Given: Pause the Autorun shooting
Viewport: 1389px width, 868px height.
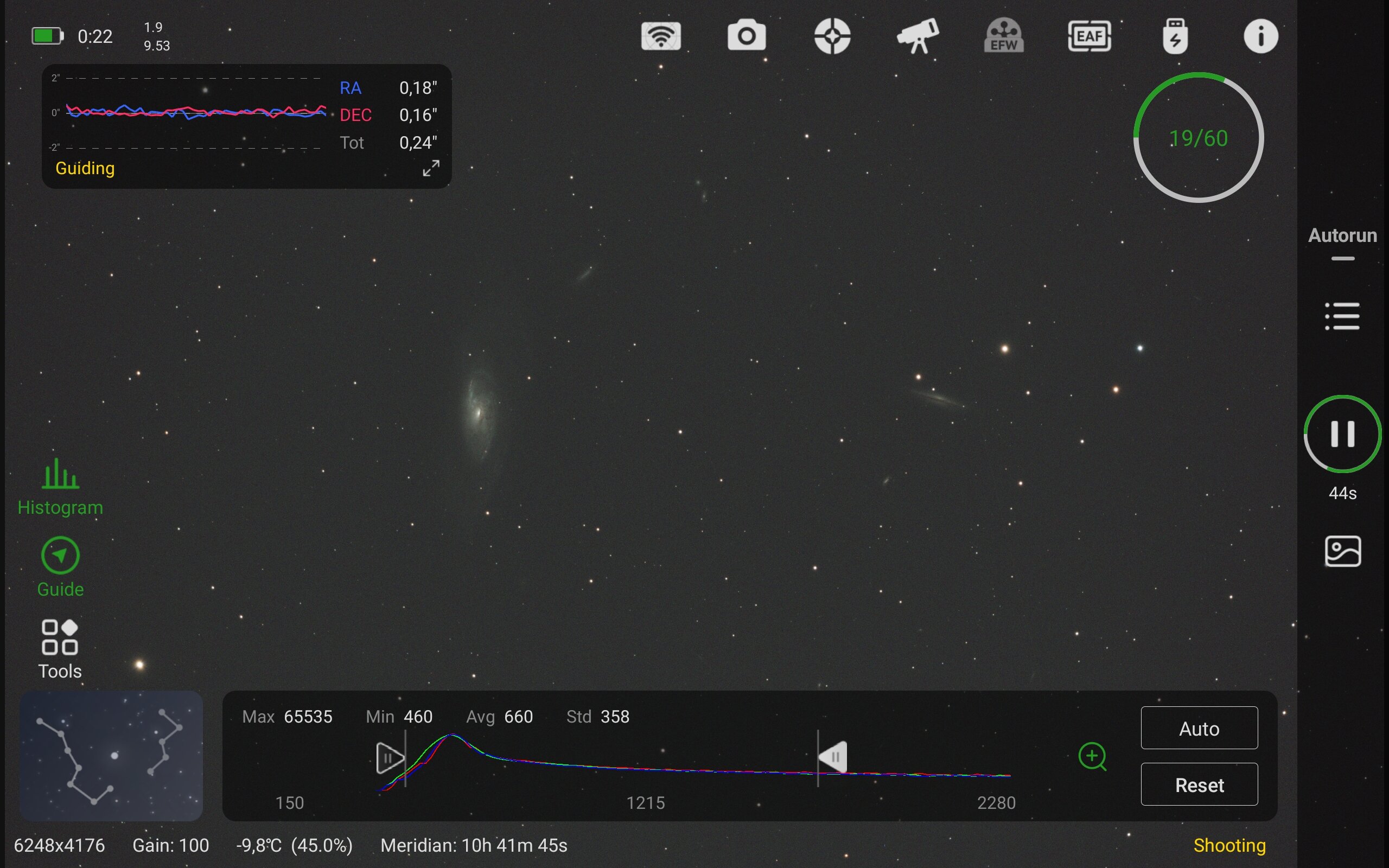Looking at the screenshot, I should pos(1342,434).
